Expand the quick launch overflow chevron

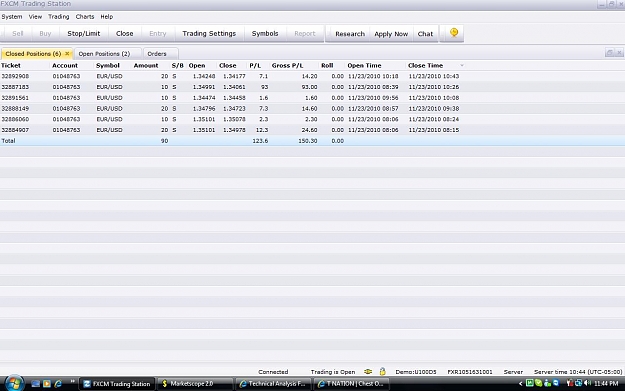[73, 382]
